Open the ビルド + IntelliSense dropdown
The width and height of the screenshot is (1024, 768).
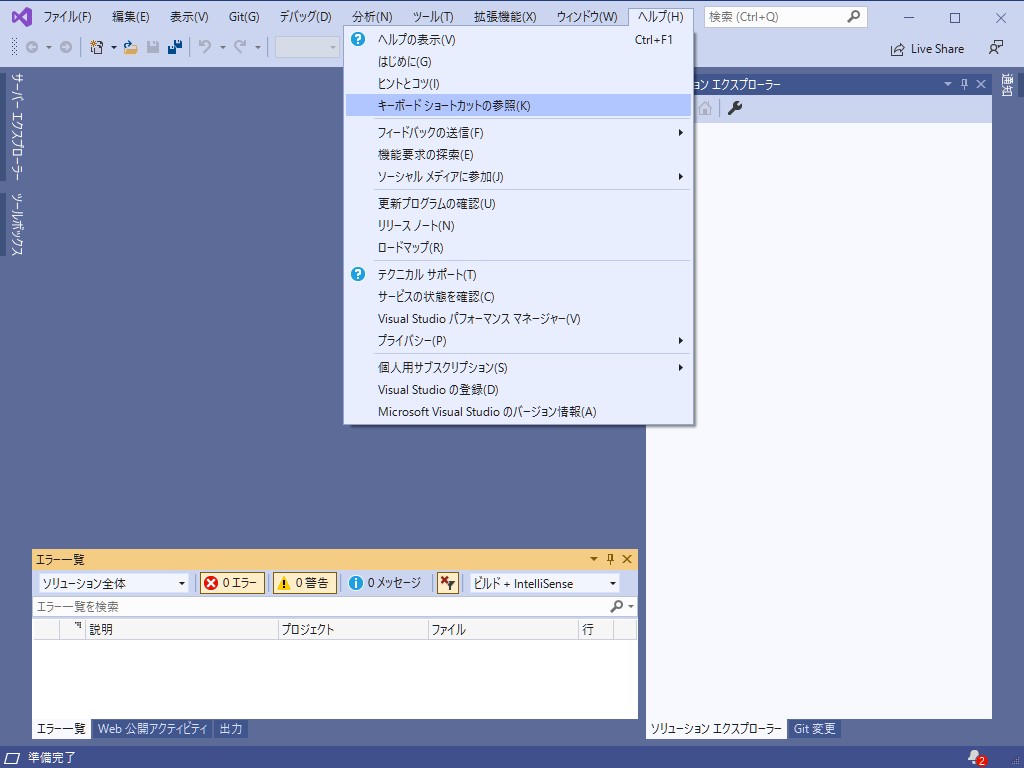pyautogui.click(x=545, y=583)
